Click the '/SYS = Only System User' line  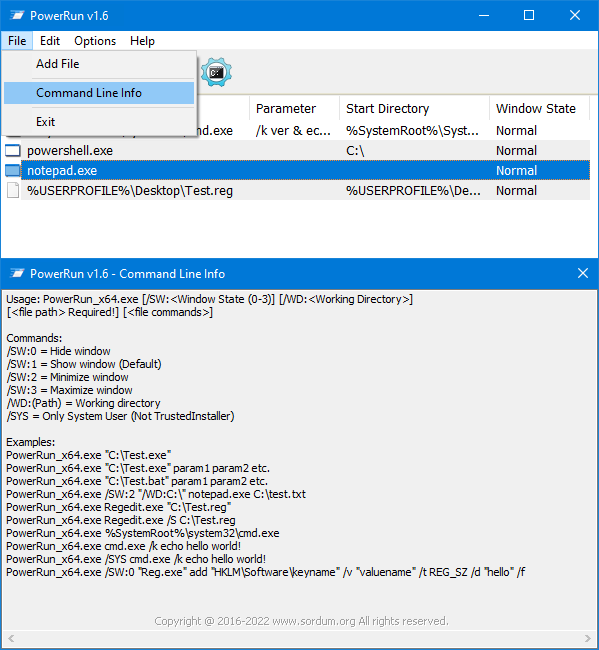pos(120,416)
